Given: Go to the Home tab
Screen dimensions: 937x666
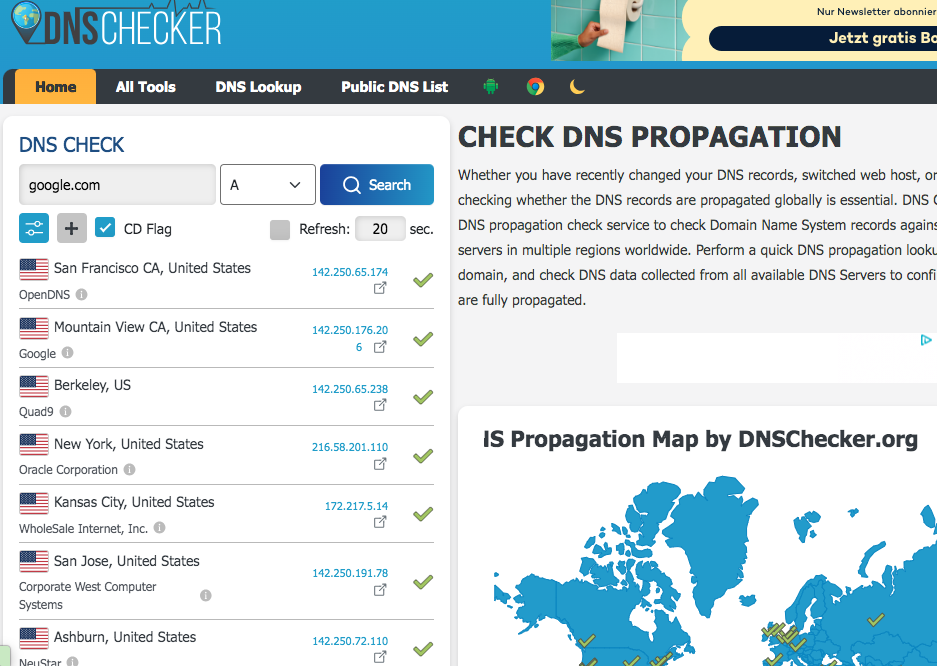Looking at the screenshot, I should pos(56,87).
